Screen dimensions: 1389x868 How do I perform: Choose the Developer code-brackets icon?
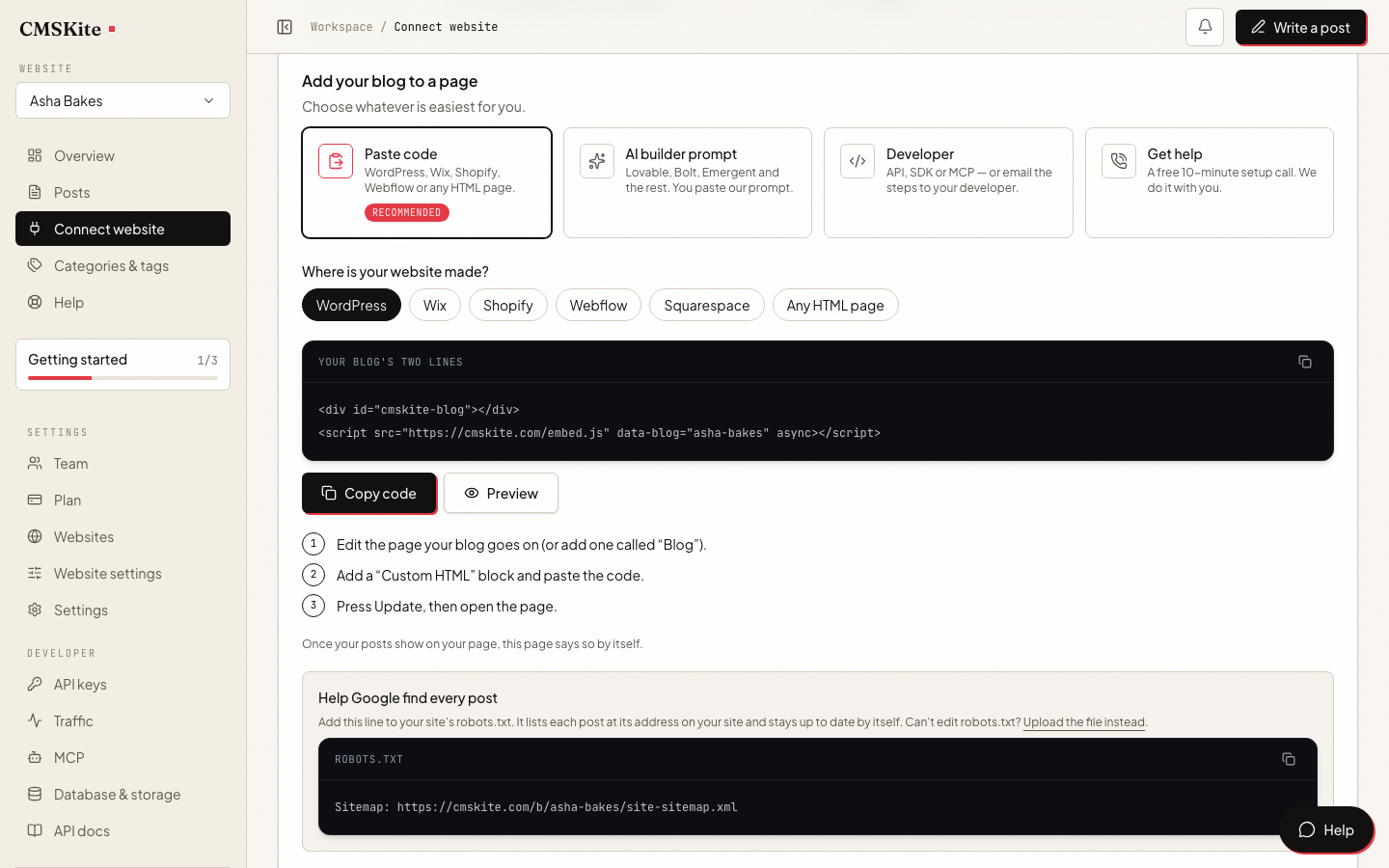pyautogui.click(x=858, y=161)
